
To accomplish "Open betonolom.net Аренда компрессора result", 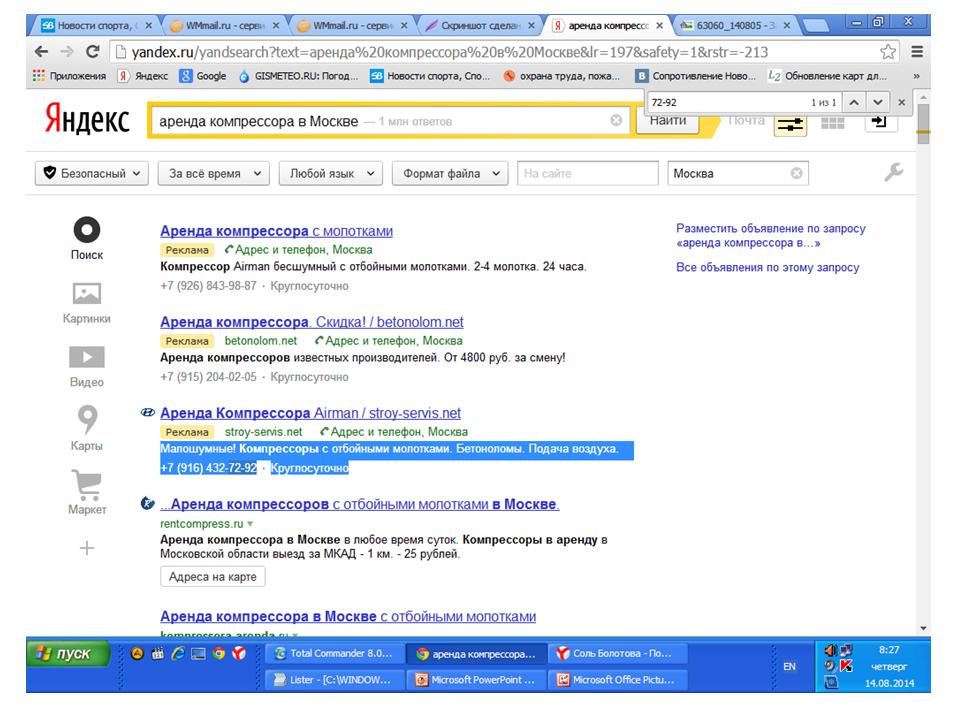I will click(x=312, y=322).
